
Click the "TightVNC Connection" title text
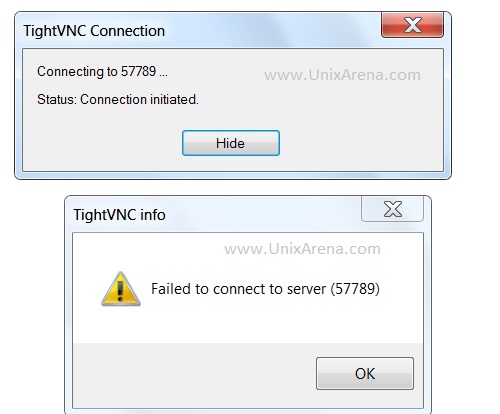coord(94,31)
